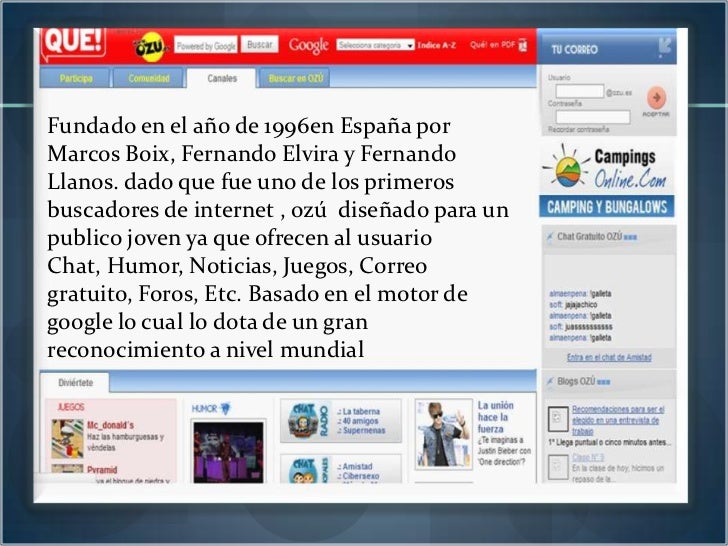This screenshot has height=546, width=728.
Task: Open the Clase Nº 9 blog link
Action: [588, 457]
